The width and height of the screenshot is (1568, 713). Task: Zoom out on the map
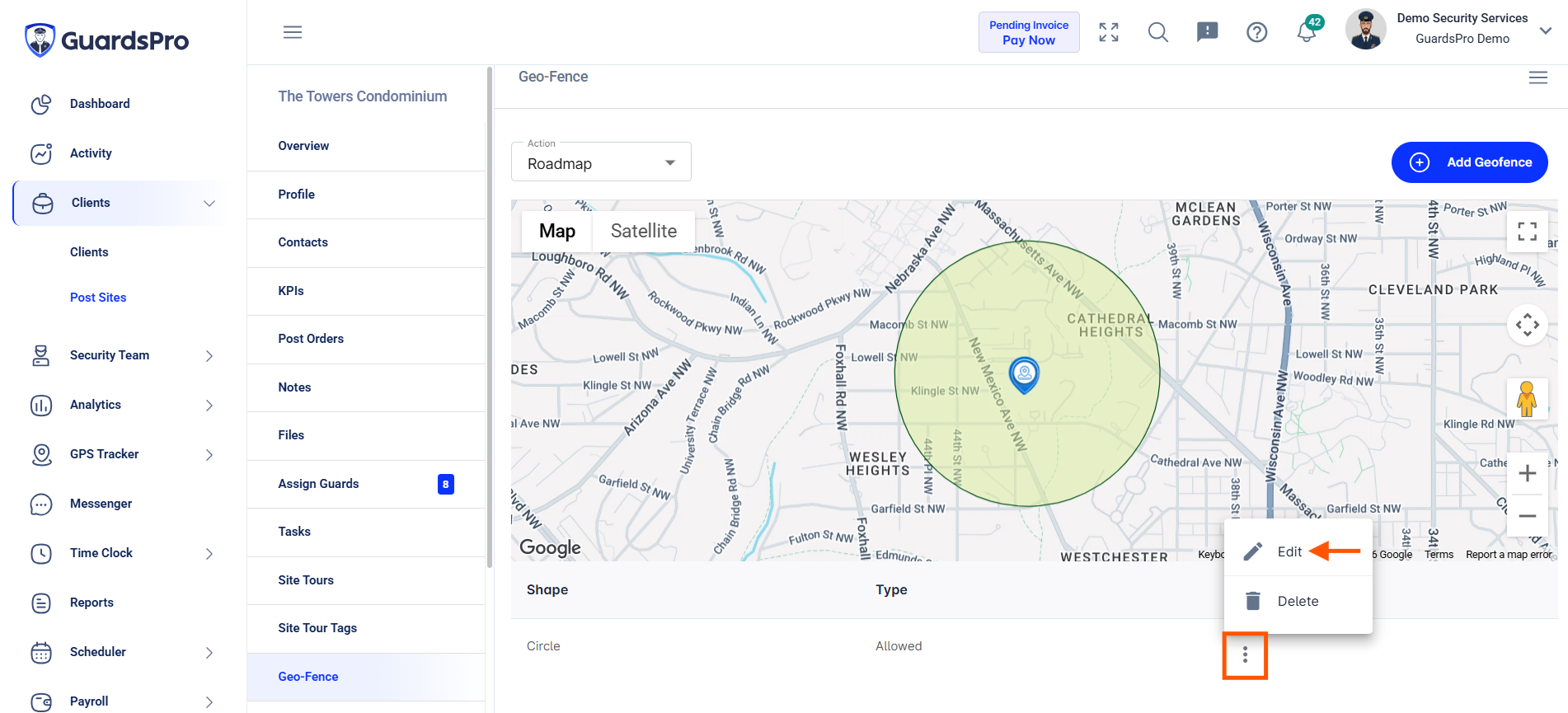[1528, 516]
